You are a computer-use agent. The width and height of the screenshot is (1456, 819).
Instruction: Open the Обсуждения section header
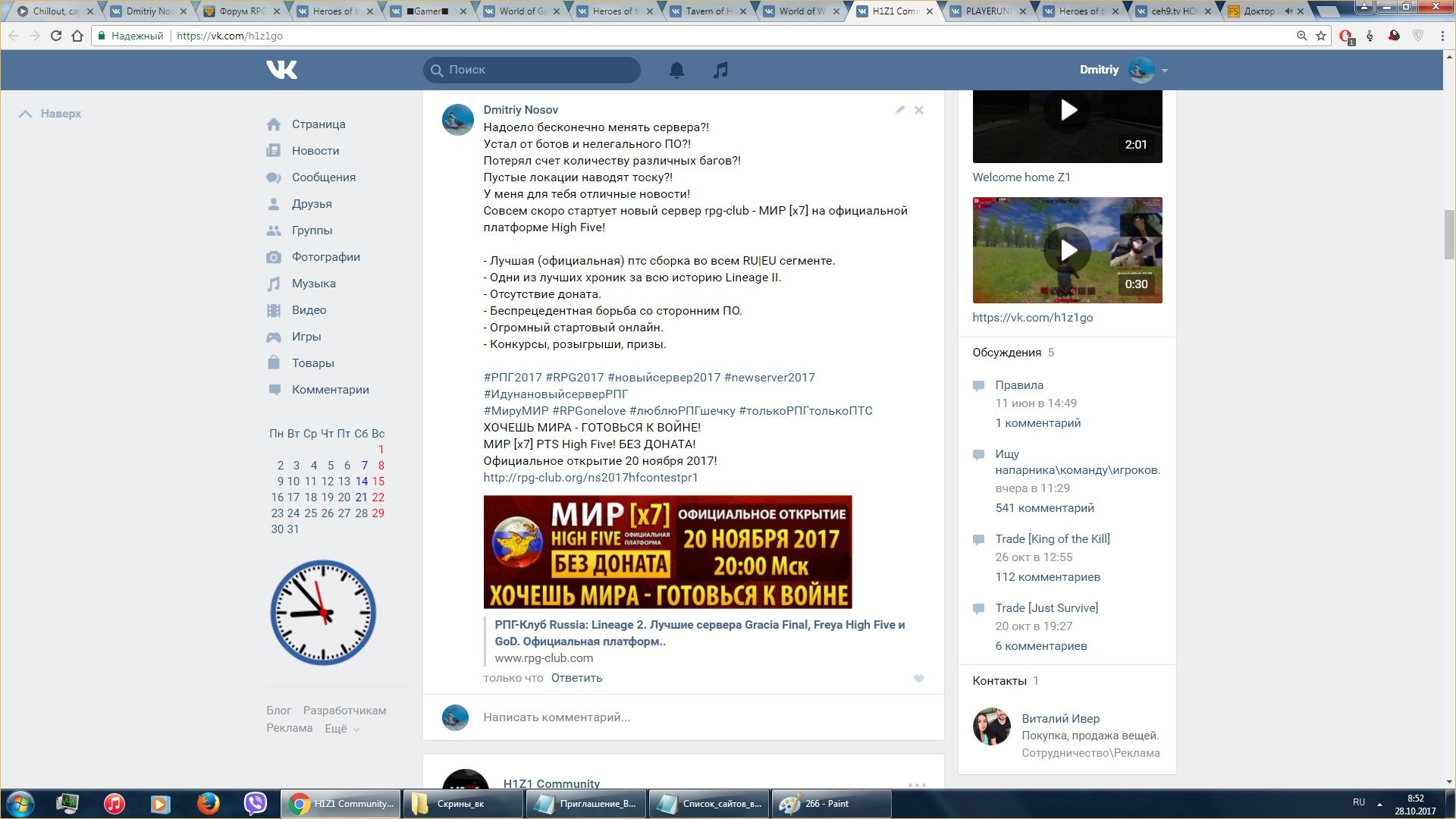(1007, 353)
